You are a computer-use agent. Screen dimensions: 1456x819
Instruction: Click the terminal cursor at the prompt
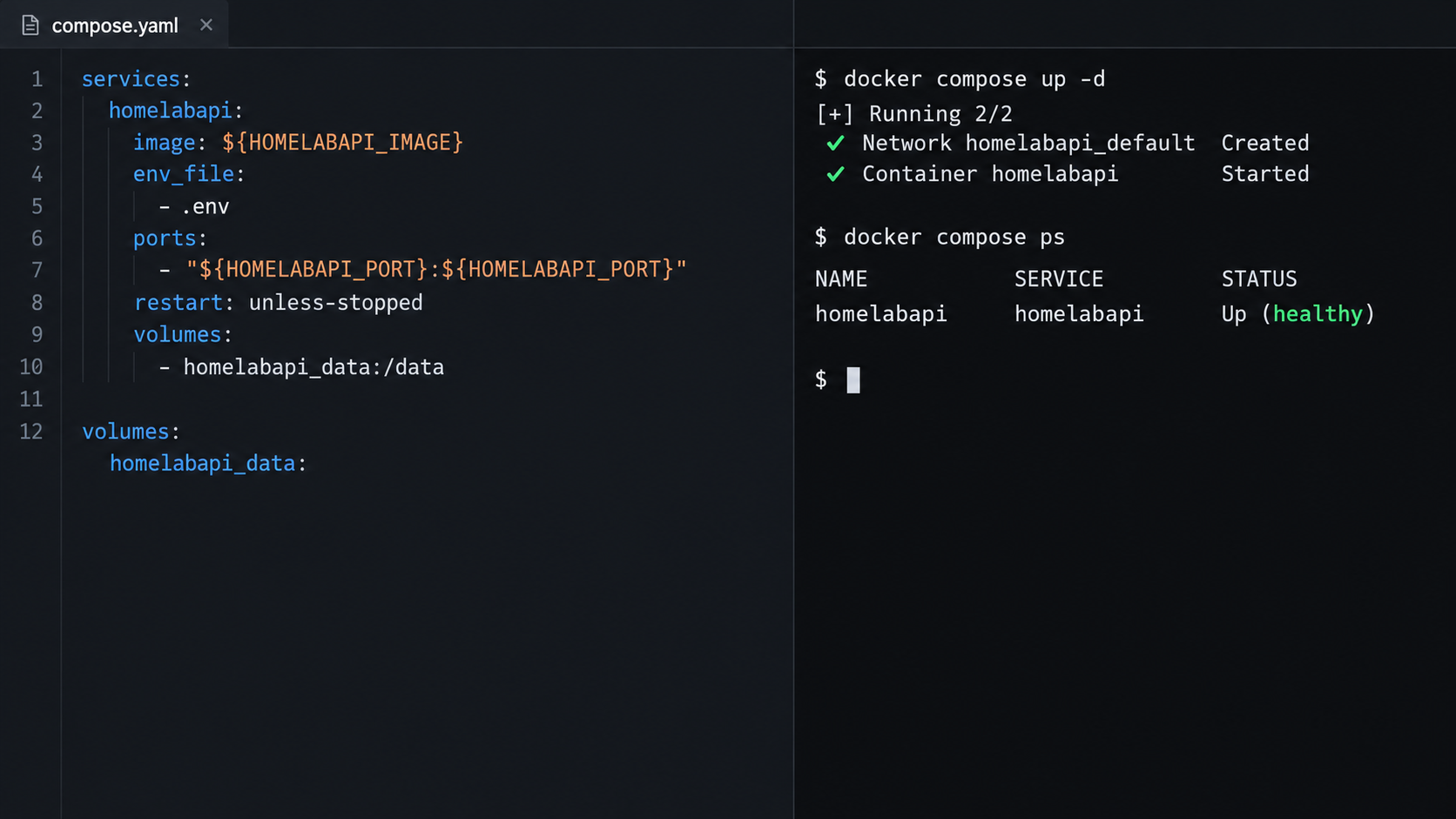(x=853, y=380)
